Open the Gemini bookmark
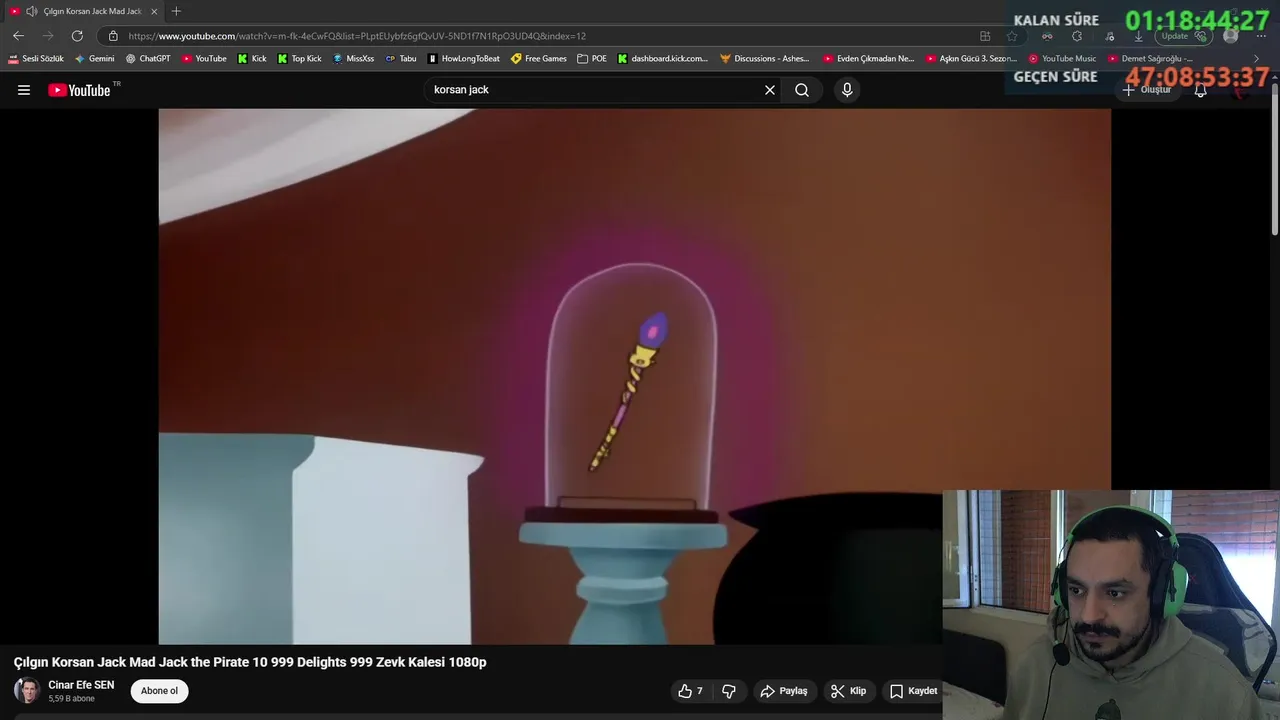1280x720 pixels. [95, 59]
